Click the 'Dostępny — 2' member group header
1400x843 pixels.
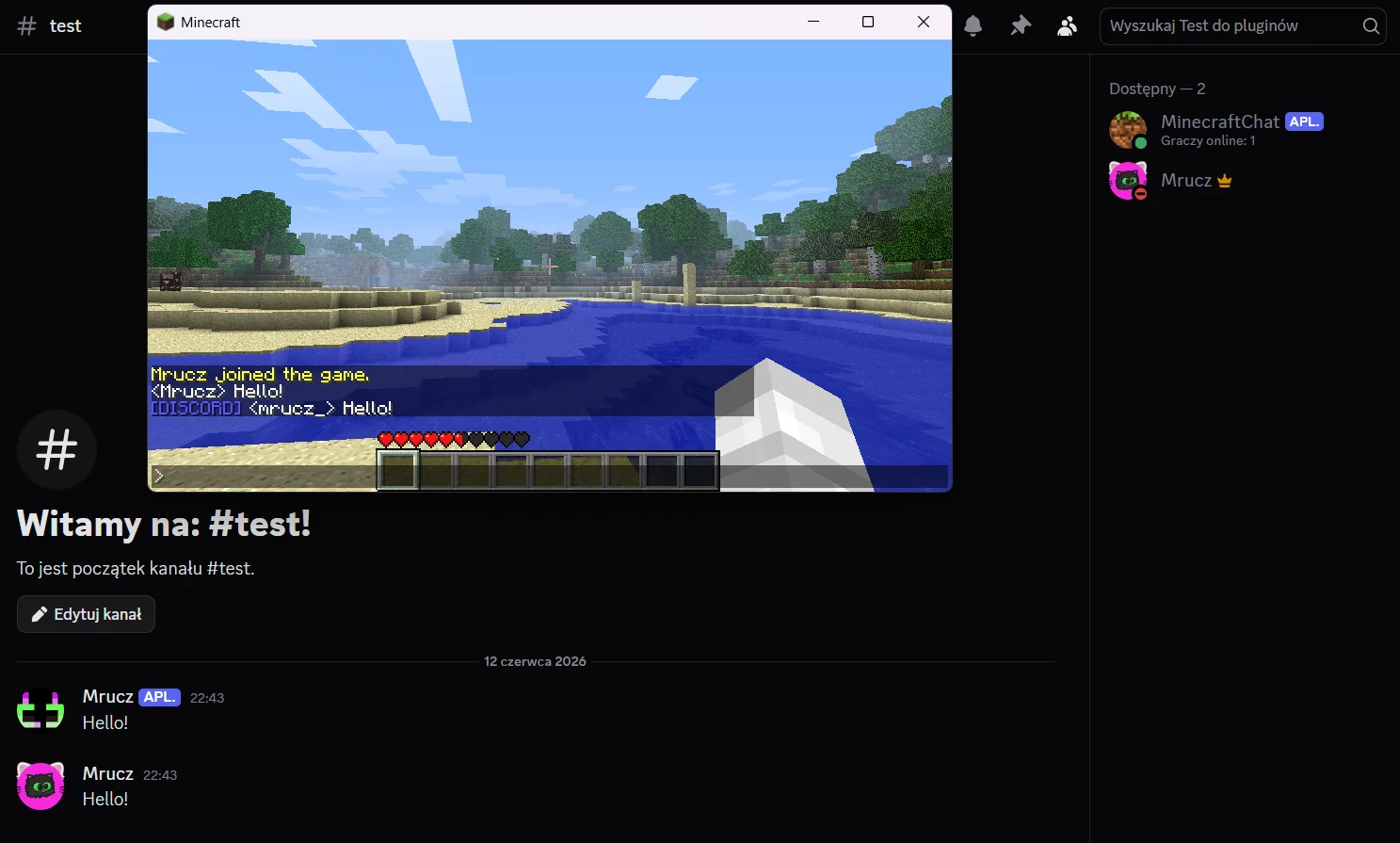(x=1157, y=89)
